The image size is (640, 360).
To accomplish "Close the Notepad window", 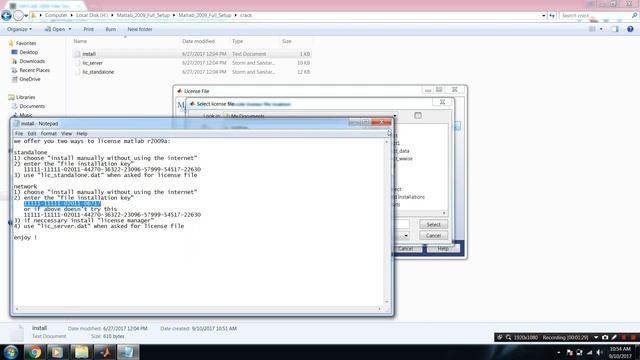I will click(x=382, y=122).
